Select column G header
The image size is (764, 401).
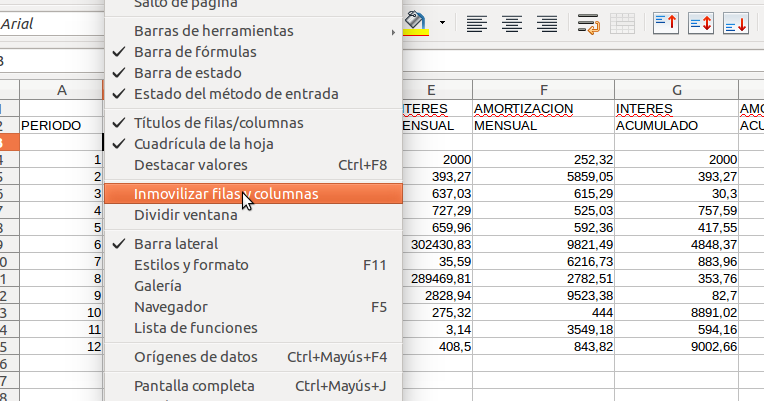677,90
